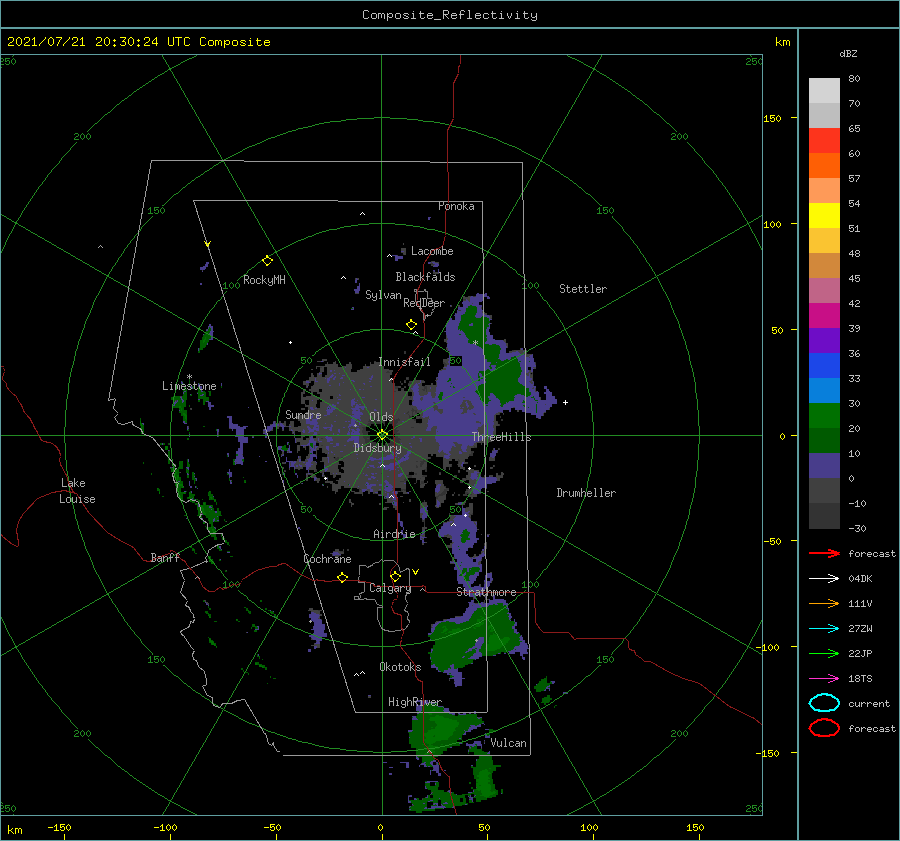This screenshot has width=900, height=841.
Task: Click the Limestone label
Action: [189, 386]
